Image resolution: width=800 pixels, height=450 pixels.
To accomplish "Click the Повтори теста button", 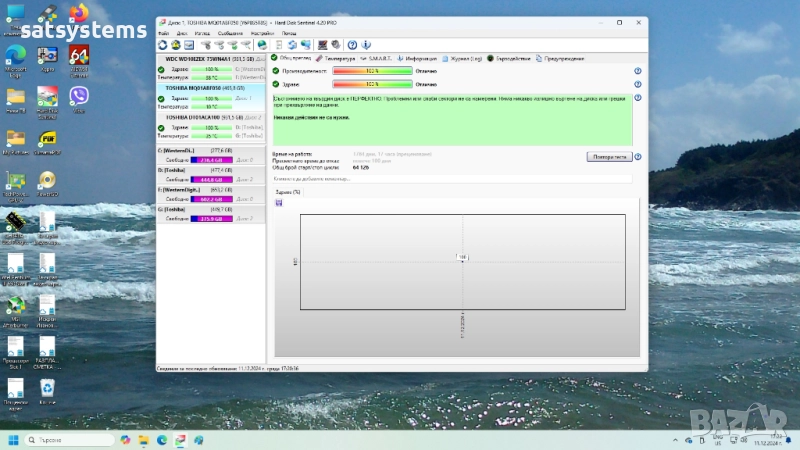I will (x=610, y=157).
